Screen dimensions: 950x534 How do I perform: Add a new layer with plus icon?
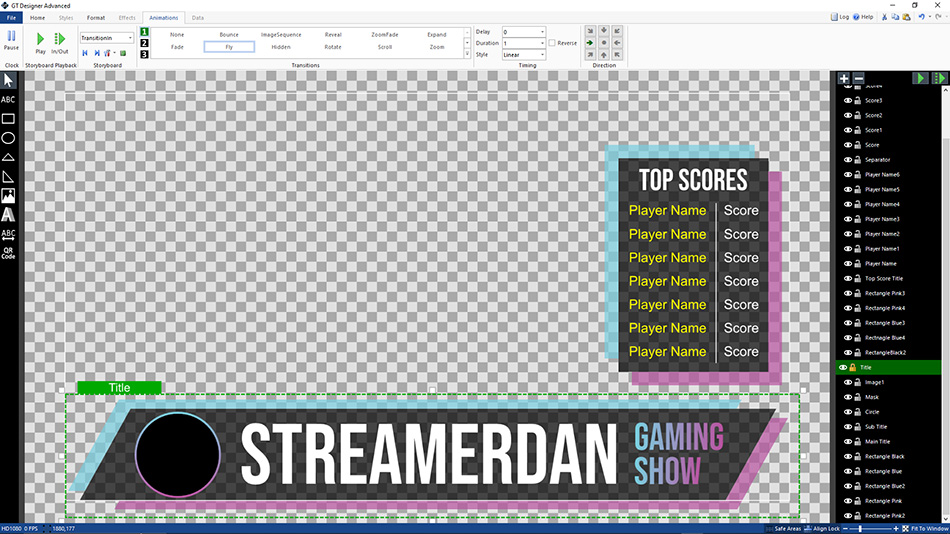[845, 78]
